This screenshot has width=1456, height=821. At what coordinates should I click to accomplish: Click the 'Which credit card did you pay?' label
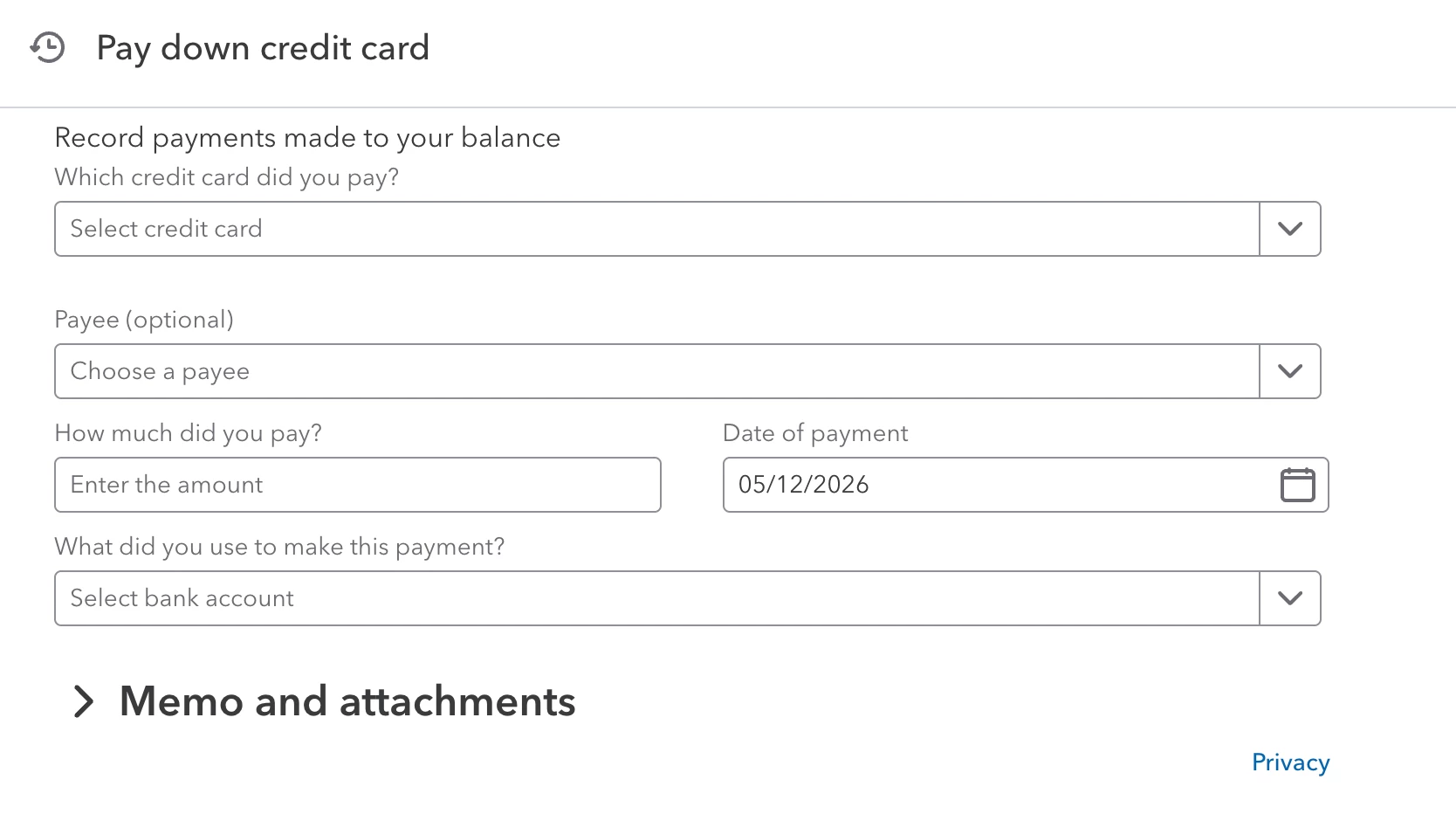227,177
